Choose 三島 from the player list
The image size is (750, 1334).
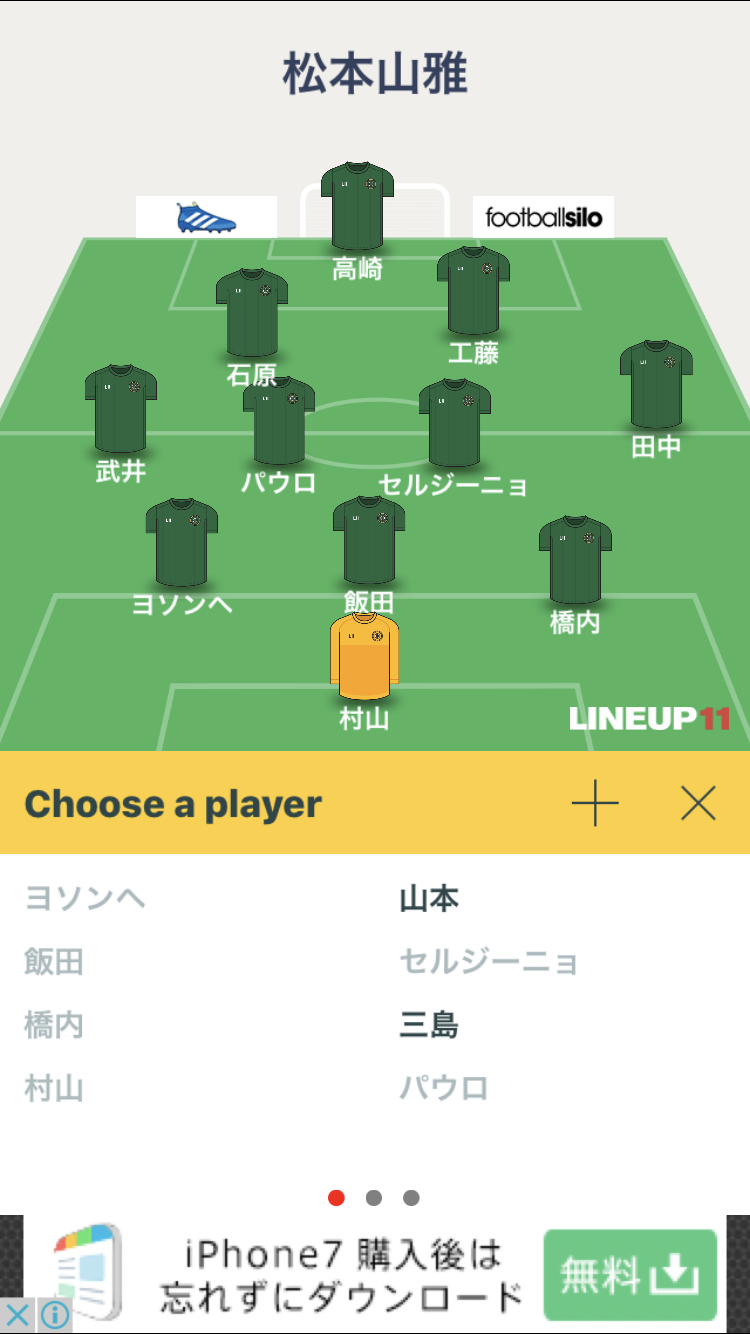(429, 1025)
